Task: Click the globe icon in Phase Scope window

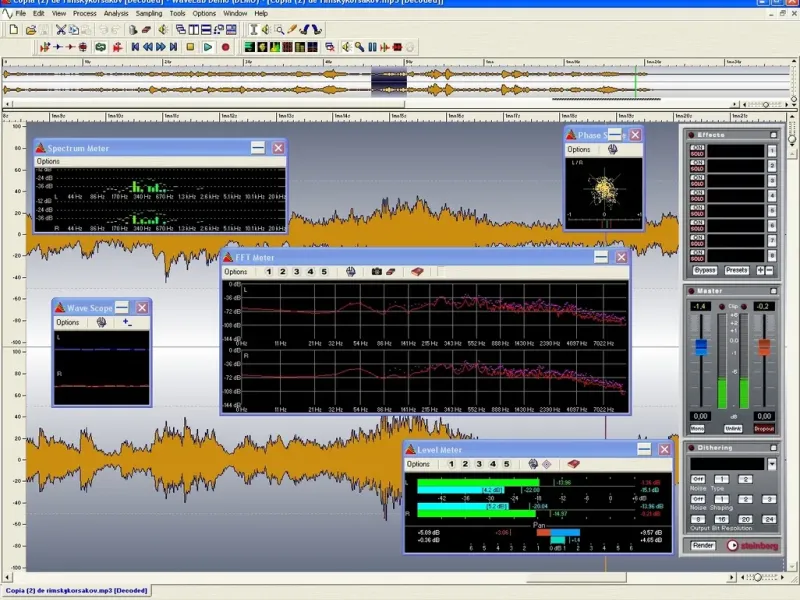Action: pos(612,150)
